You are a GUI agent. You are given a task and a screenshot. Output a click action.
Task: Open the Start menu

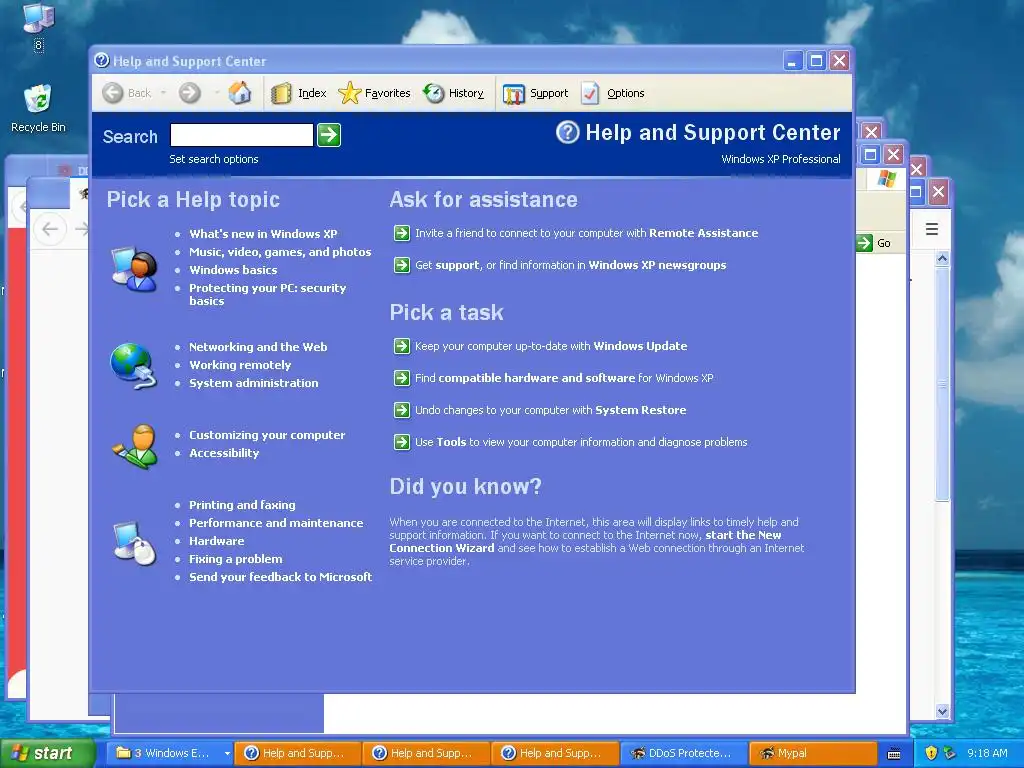click(x=47, y=753)
